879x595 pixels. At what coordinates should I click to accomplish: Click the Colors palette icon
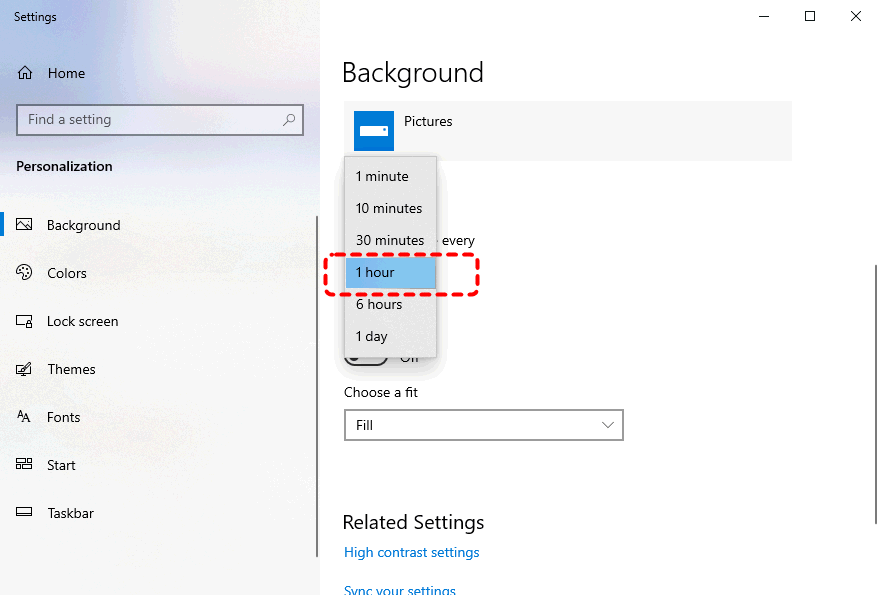point(25,273)
